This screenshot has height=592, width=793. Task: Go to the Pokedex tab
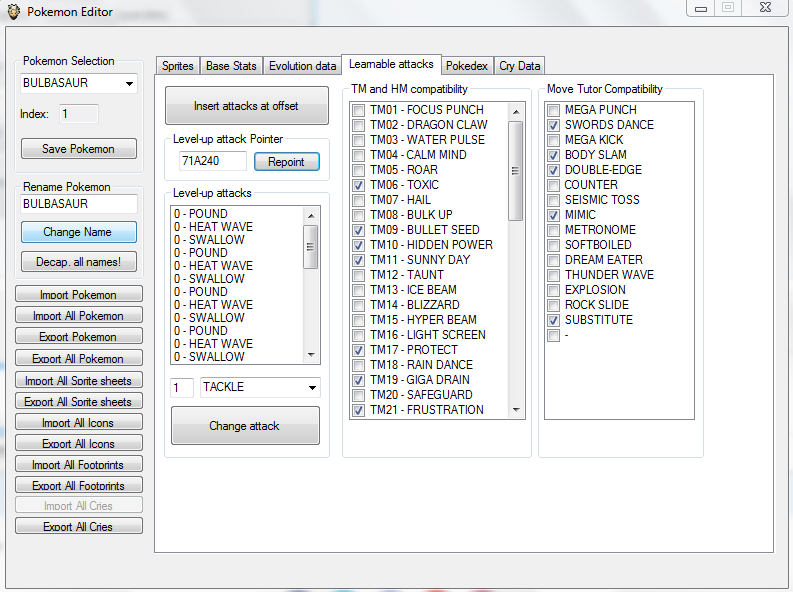click(x=467, y=66)
